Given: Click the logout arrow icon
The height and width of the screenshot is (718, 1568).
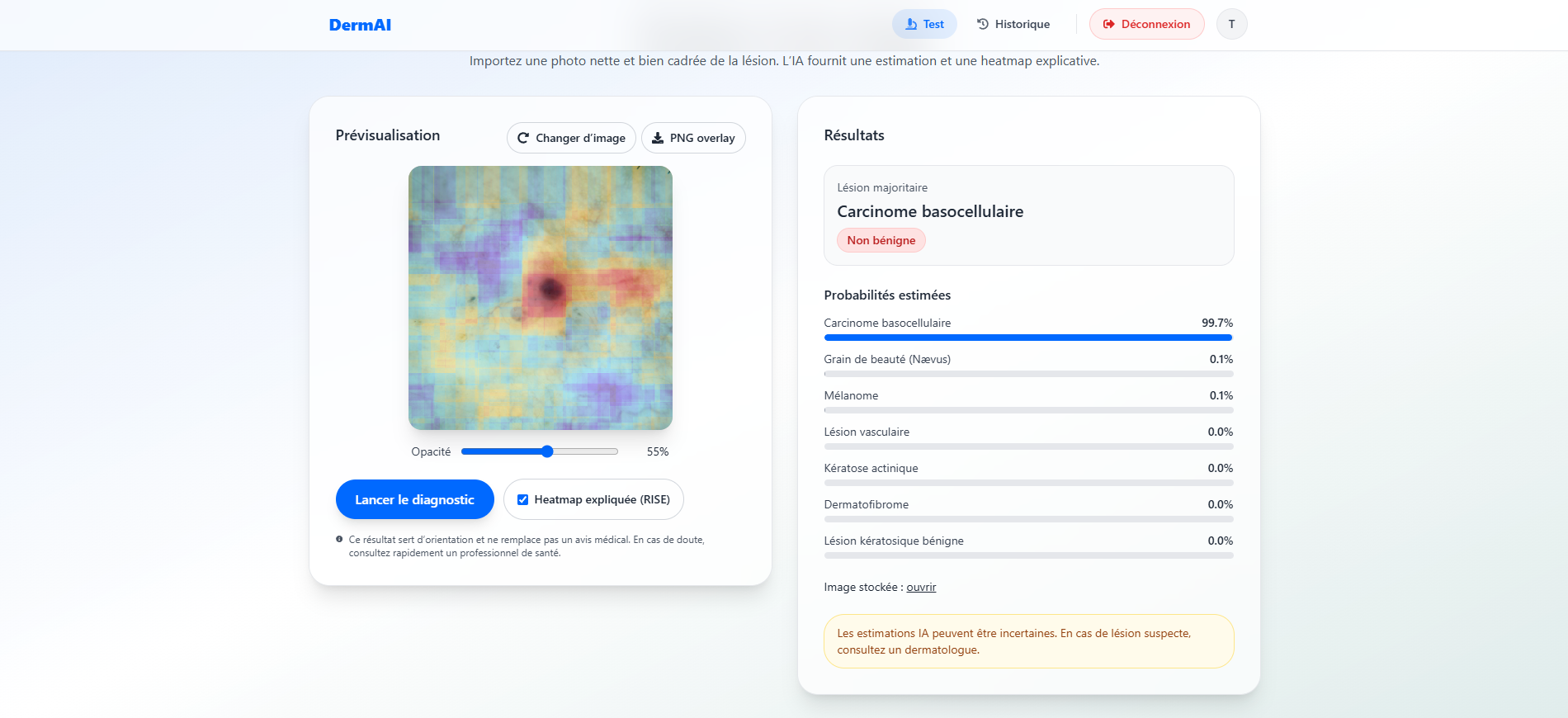Looking at the screenshot, I should pos(1109,24).
